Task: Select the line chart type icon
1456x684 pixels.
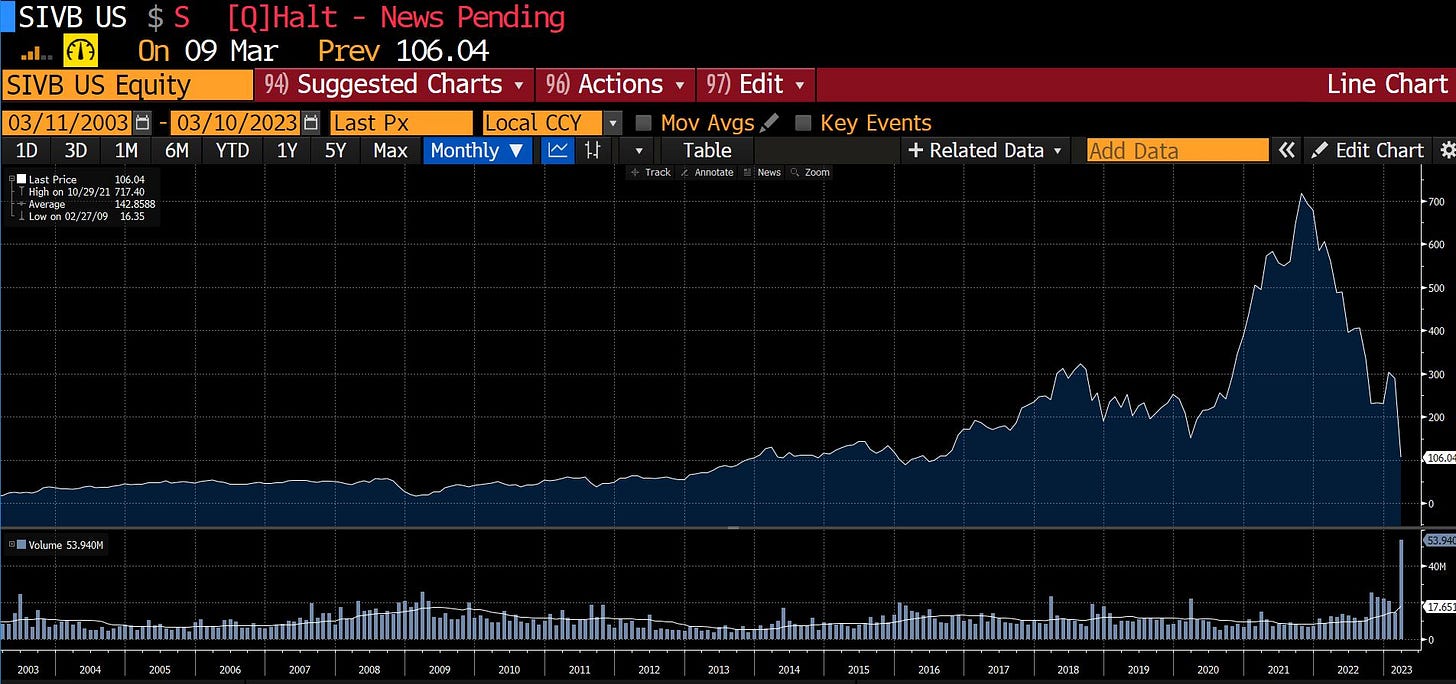Action: click(x=558, y=150)
